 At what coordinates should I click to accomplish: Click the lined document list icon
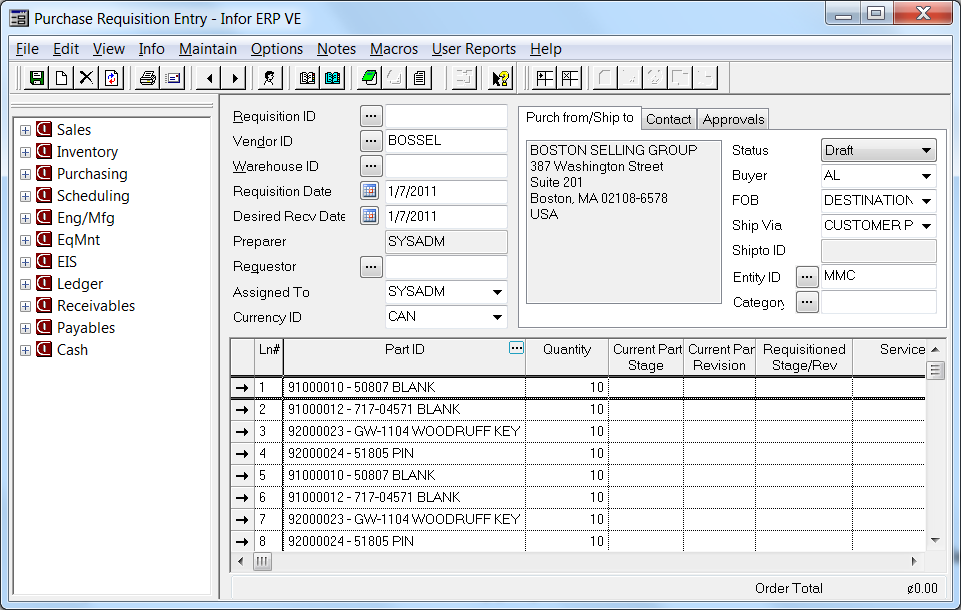(x=420, y=78)
